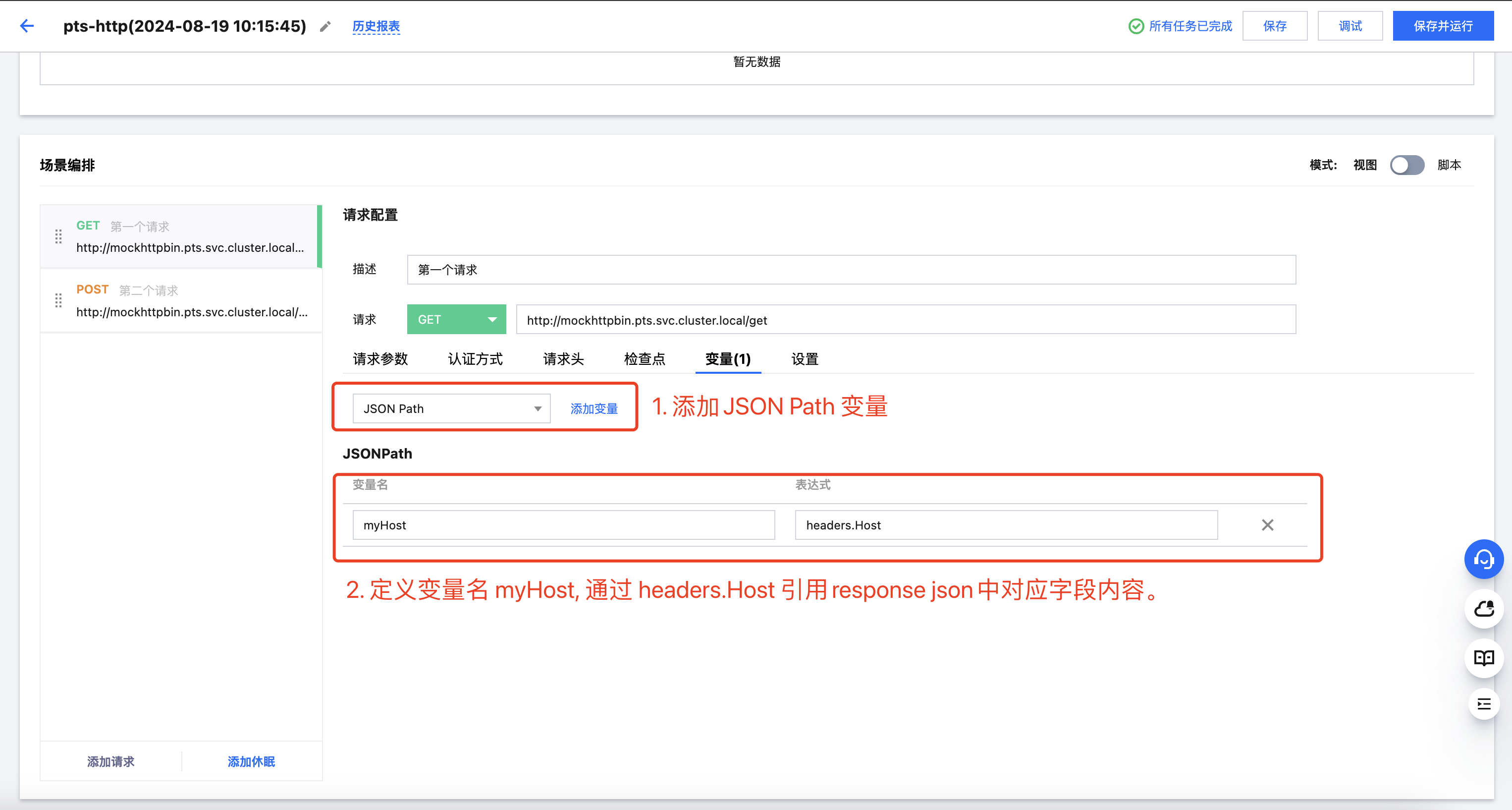Click the 保存并运行 button
Viewport: 1512px width, 810px height.
(1443, 26)
